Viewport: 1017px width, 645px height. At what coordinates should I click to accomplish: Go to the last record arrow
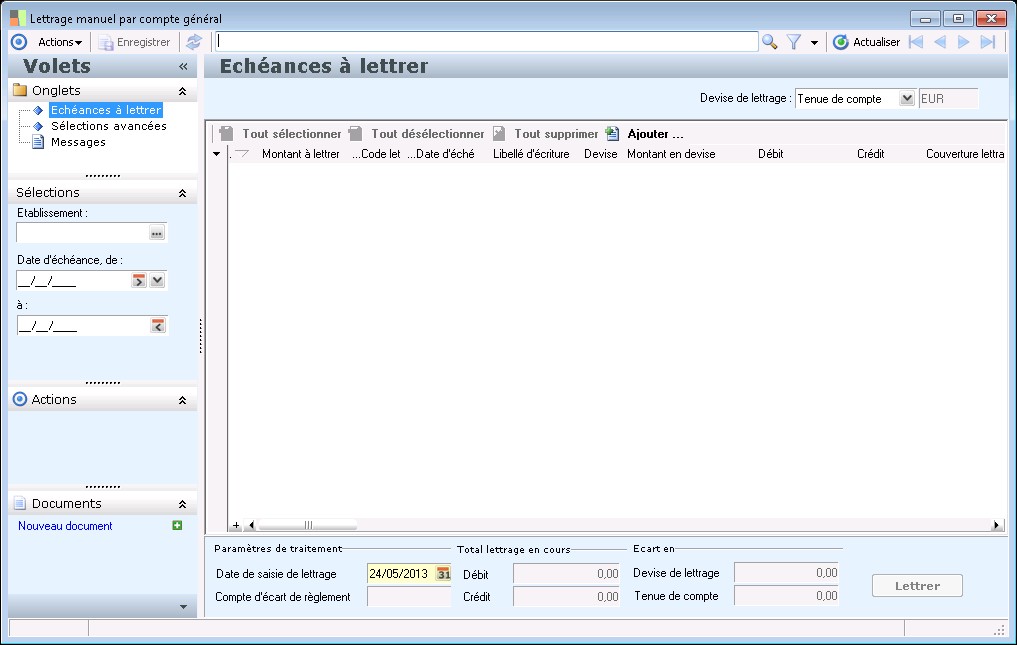coord(988,42)
